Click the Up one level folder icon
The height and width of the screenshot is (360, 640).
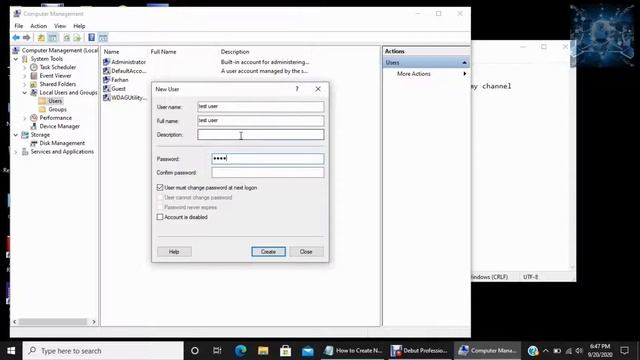click(x=41, y=38)
